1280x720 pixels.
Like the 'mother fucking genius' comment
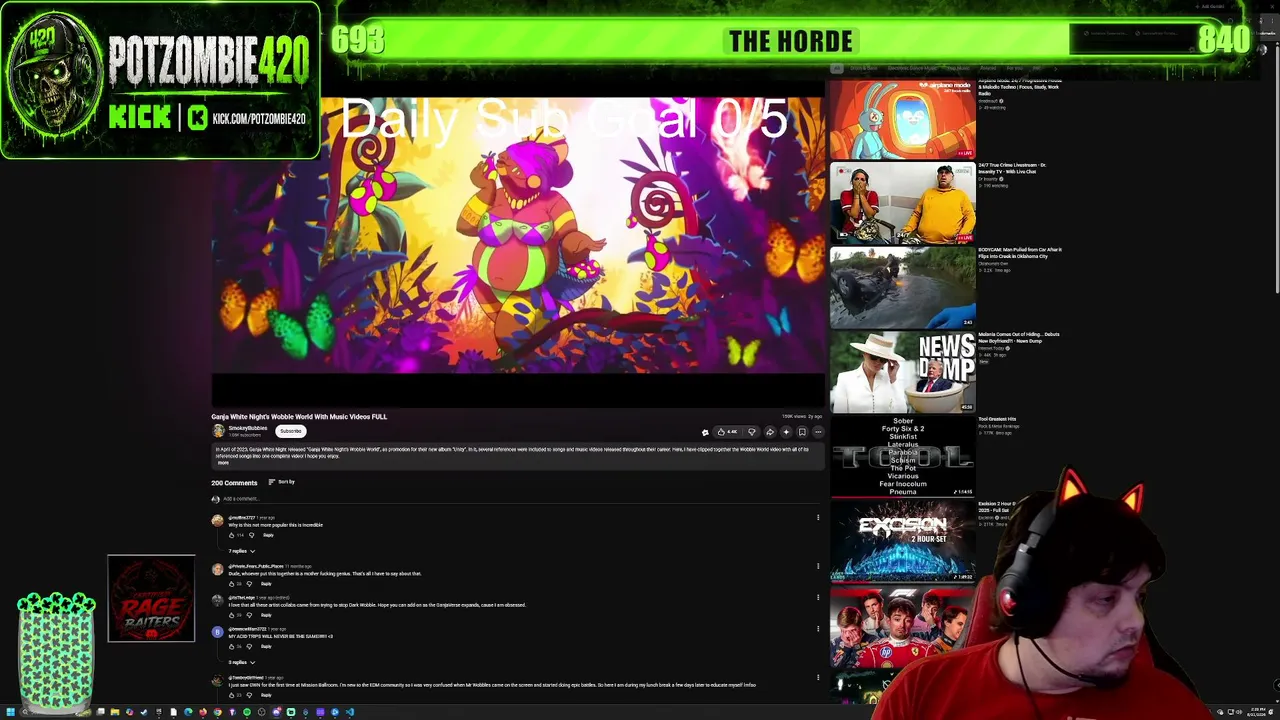[232, 584]
